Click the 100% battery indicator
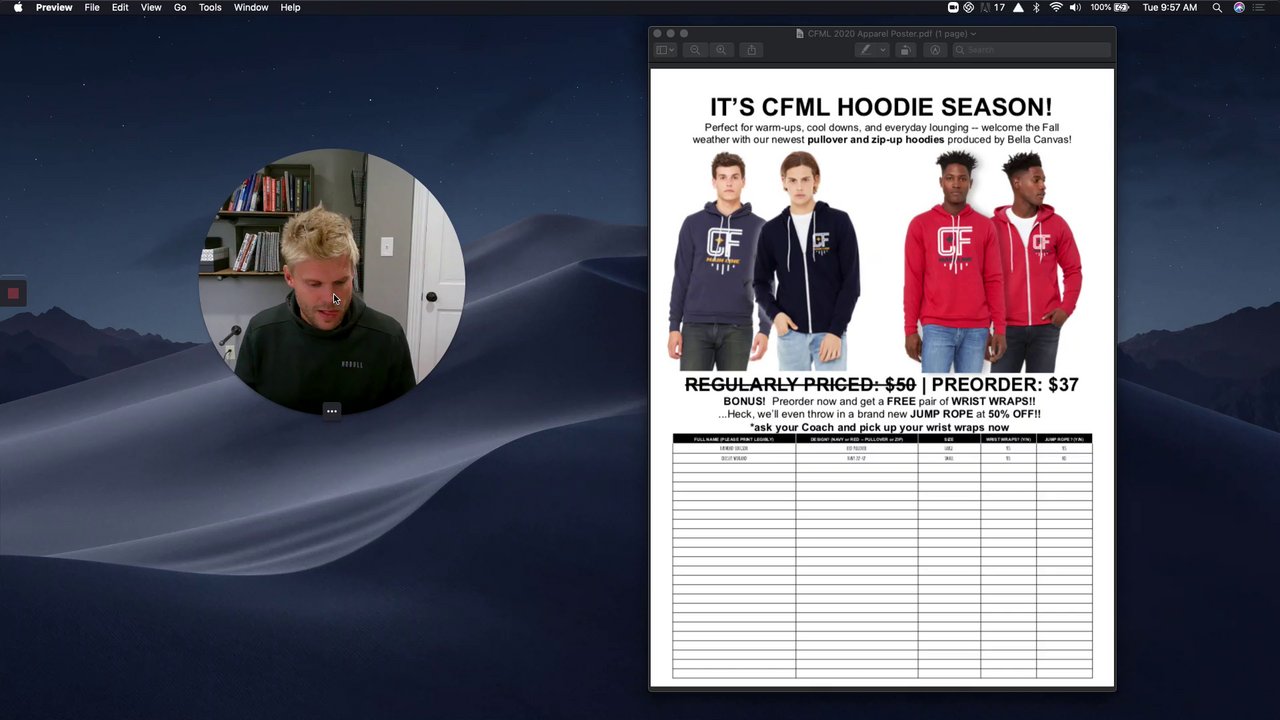This screenshot has width=1280, height=720. (1109, 7)
